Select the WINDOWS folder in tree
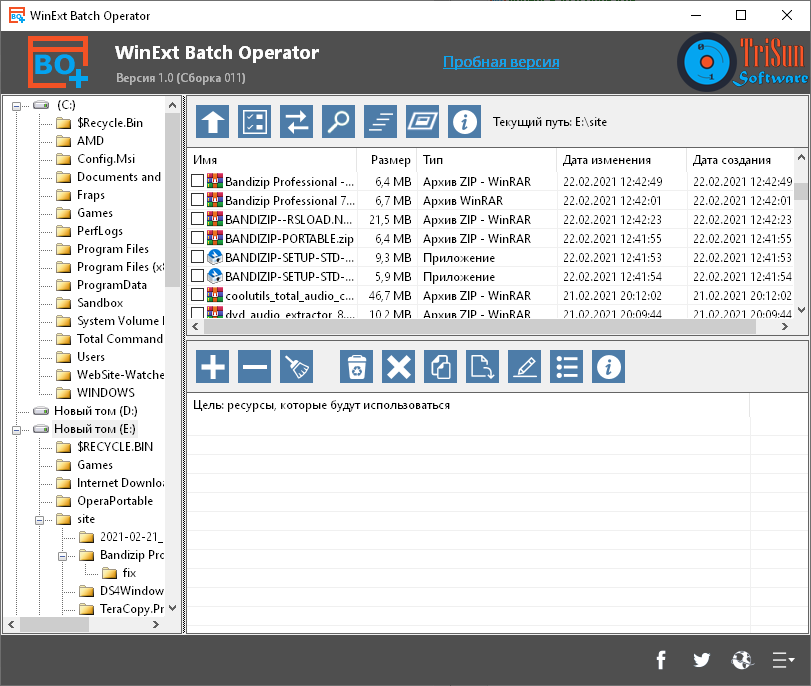The width and height of the screenshot is (811, 686). point(106,393)
